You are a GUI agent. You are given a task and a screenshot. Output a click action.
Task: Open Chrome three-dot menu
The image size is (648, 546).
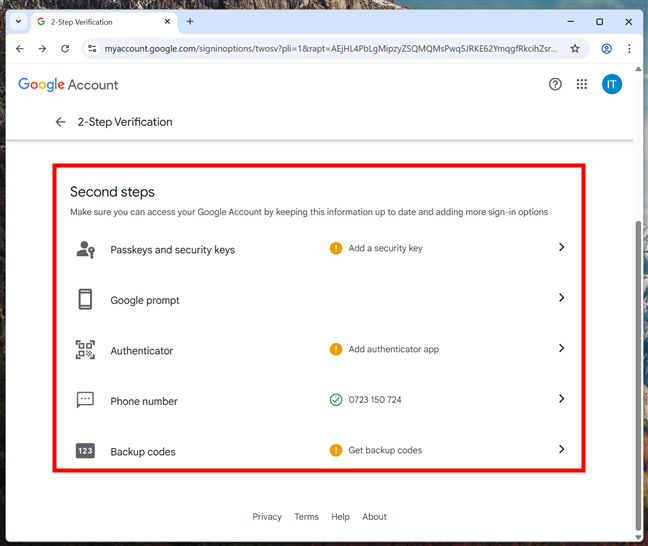tap(629, 49)
